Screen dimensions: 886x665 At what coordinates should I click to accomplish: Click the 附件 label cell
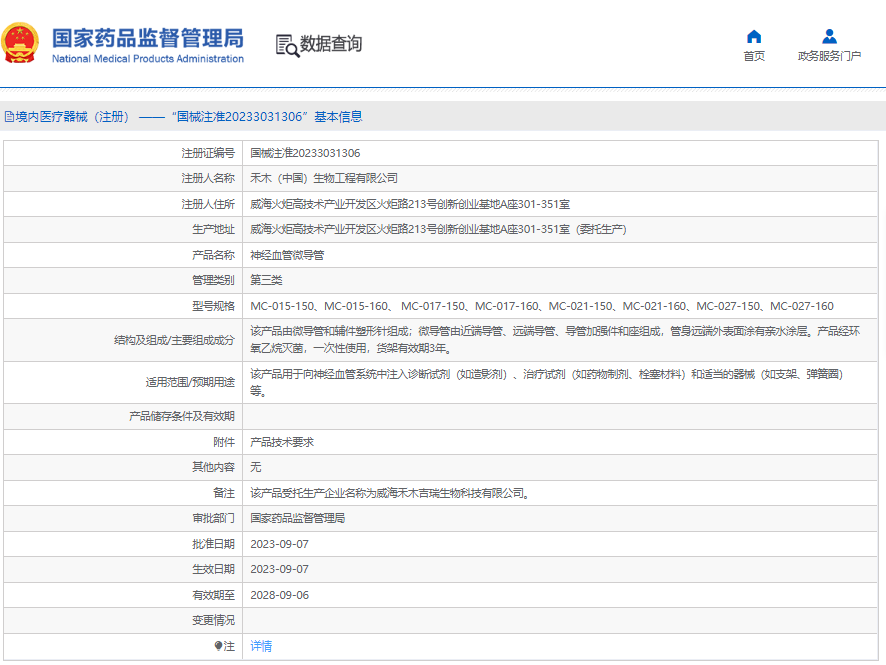coord(123,442)
